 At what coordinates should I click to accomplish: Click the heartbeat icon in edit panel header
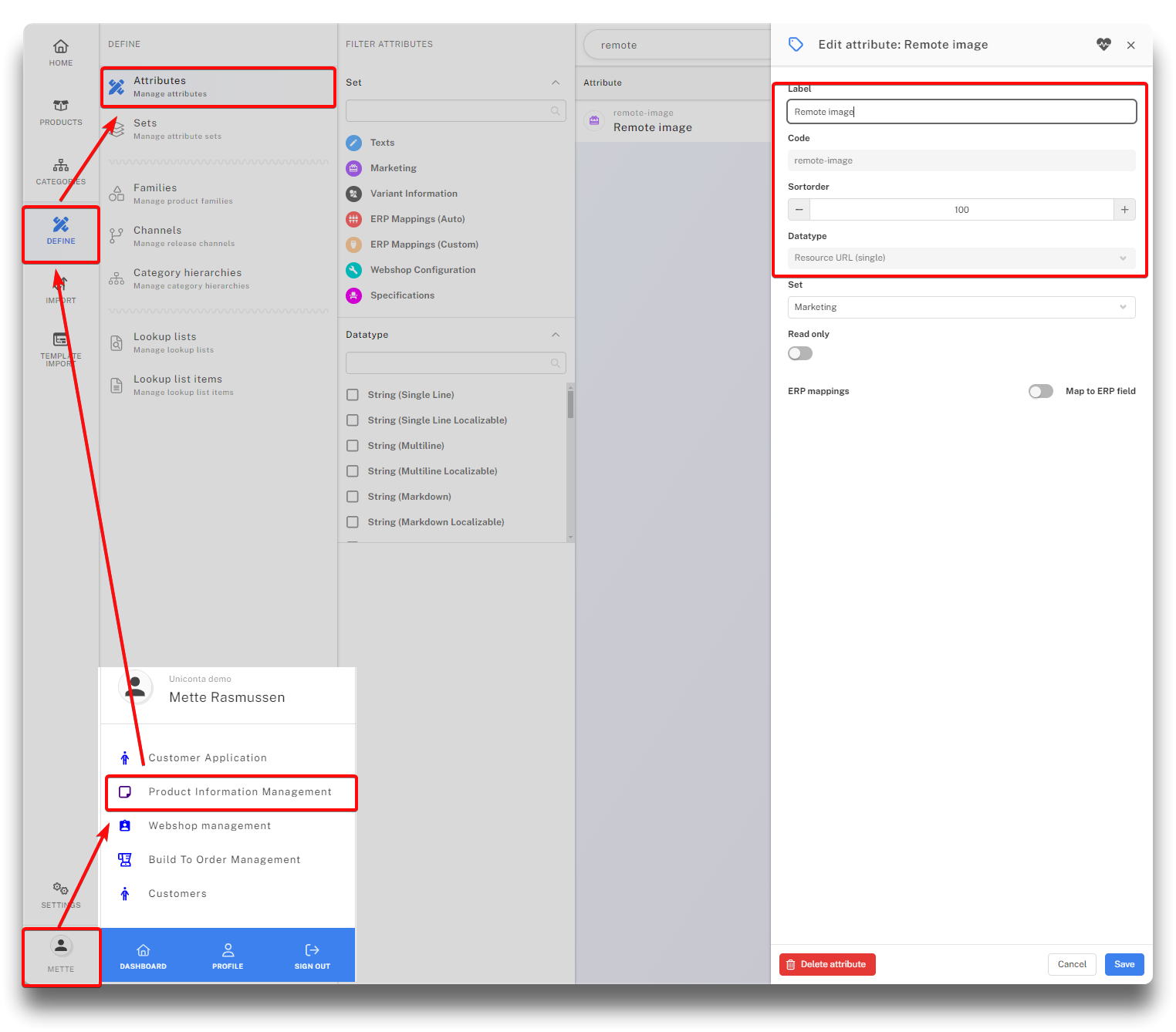(1103, 45)
